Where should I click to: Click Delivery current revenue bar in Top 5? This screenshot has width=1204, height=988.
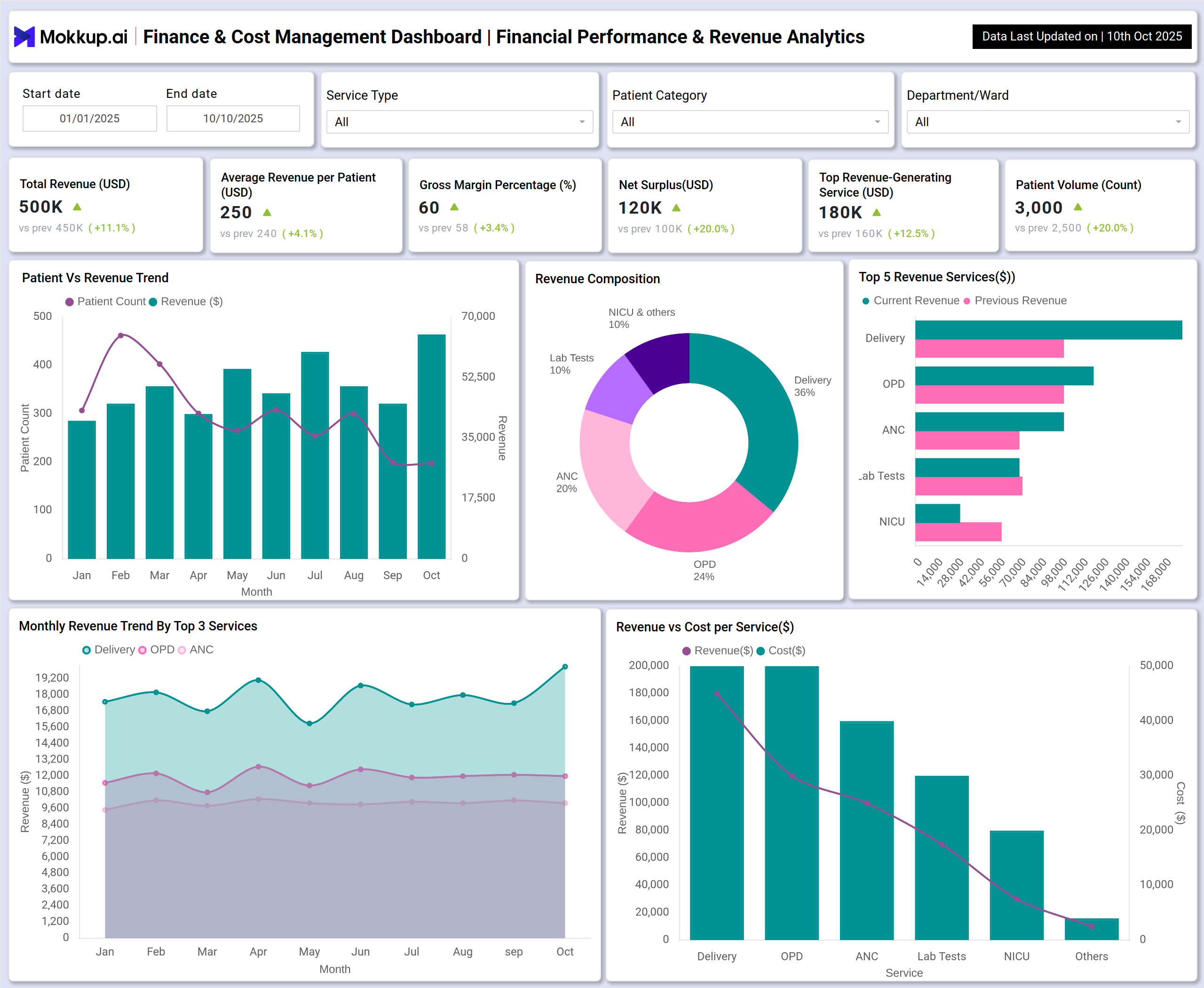[x=1048, y=330]
